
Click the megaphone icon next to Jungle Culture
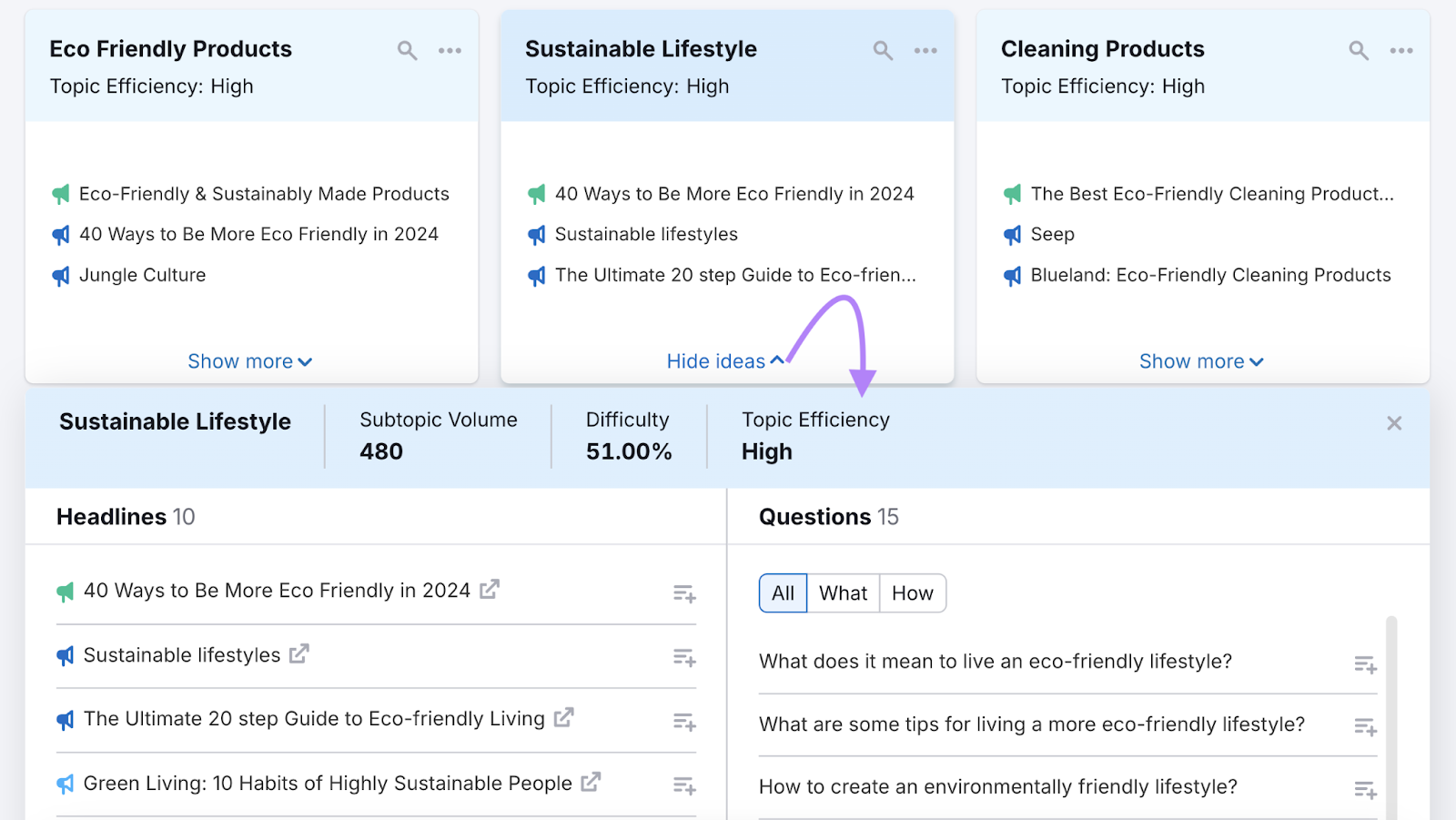tap(60, 275)
